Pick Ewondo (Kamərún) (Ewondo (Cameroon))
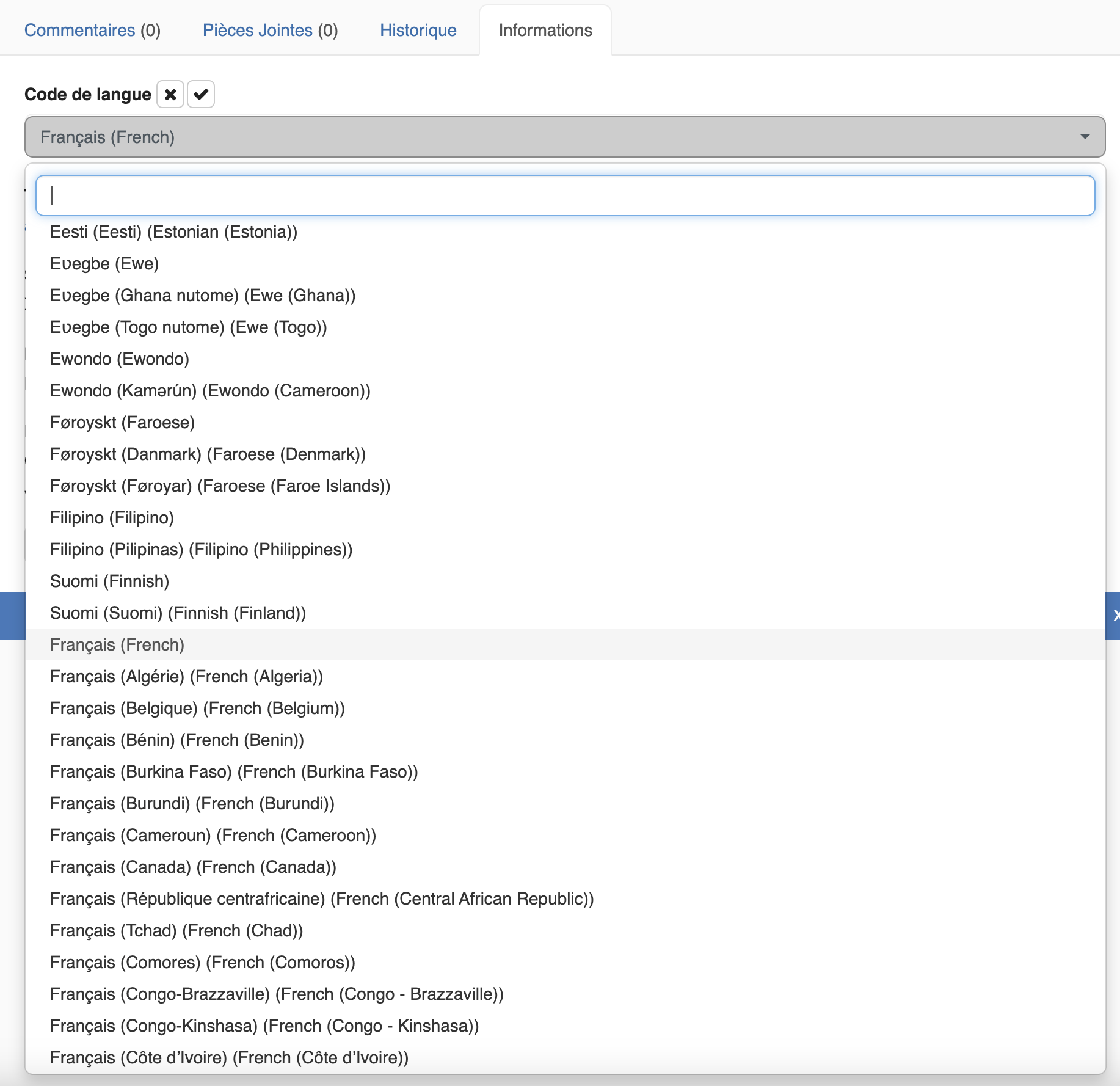Image resolution: width=1120 pixels, height=1086 pixels. [565, 391]
